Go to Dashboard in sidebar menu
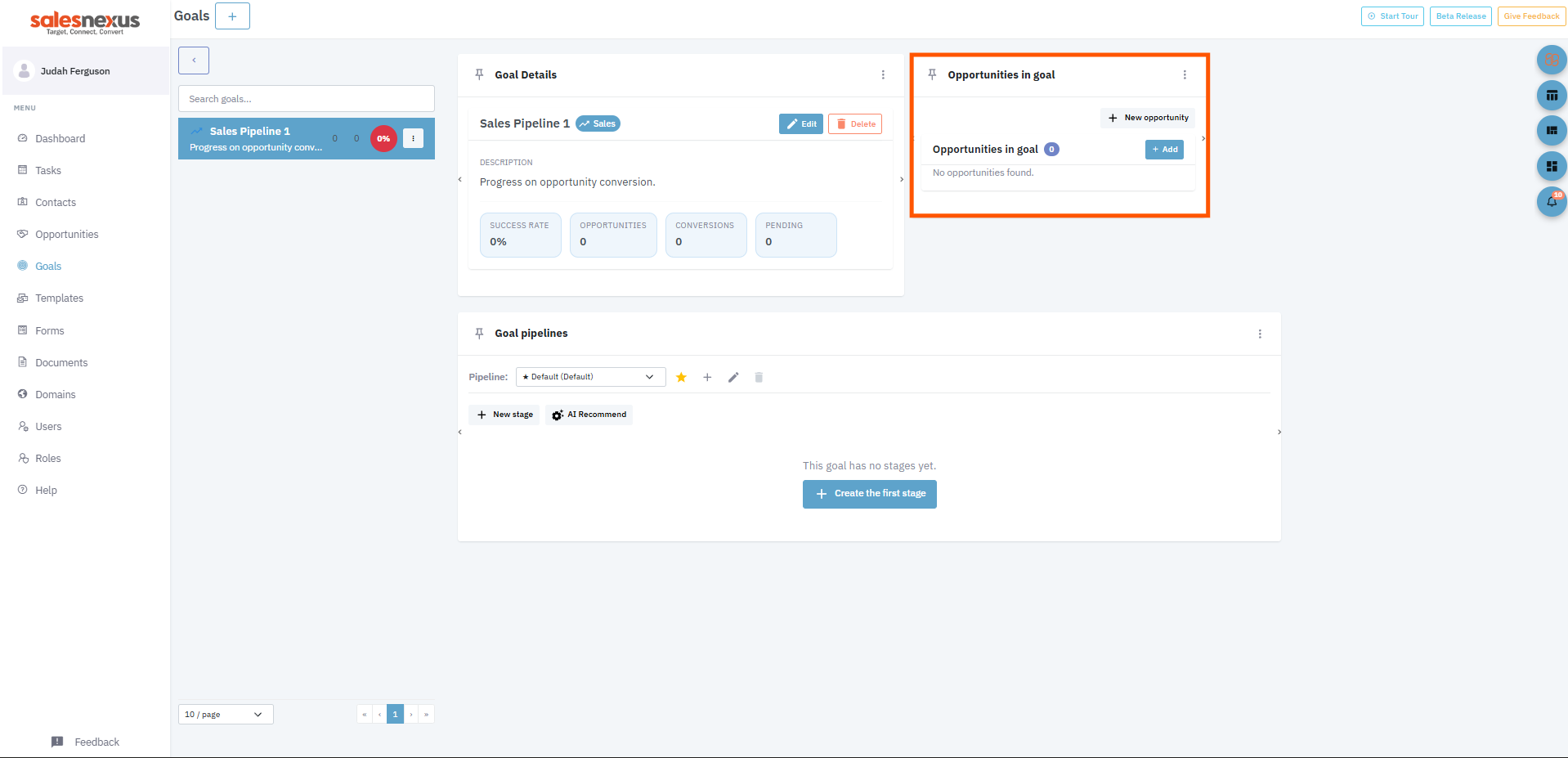The width and height of the screenshot is (1568, 758). [60, 138]
